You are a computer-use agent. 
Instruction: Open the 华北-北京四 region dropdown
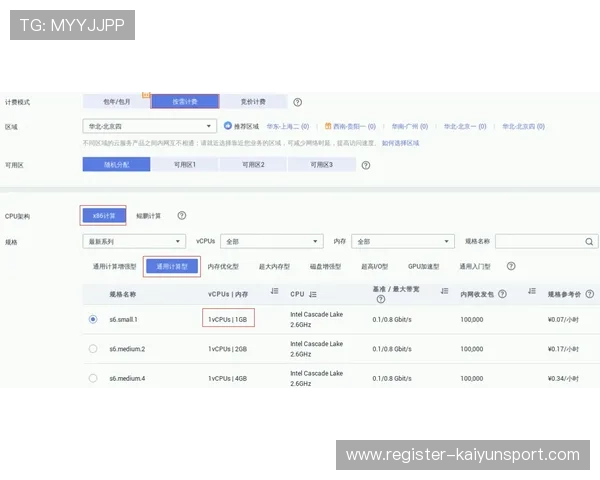pyautogui.click(x=150, y=126)
